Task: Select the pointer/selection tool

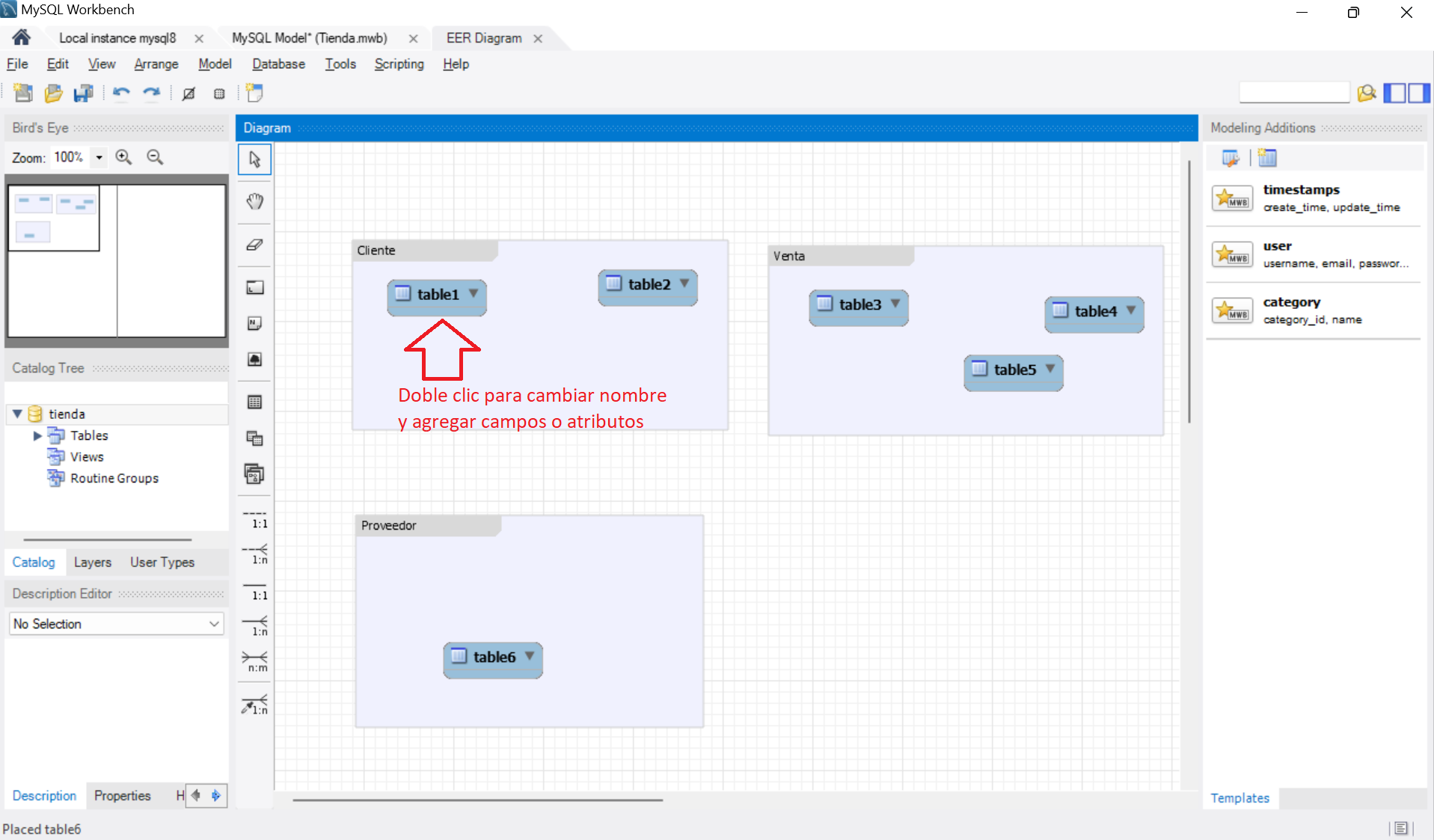Action: pyautogui.click(x=254, y=160)
